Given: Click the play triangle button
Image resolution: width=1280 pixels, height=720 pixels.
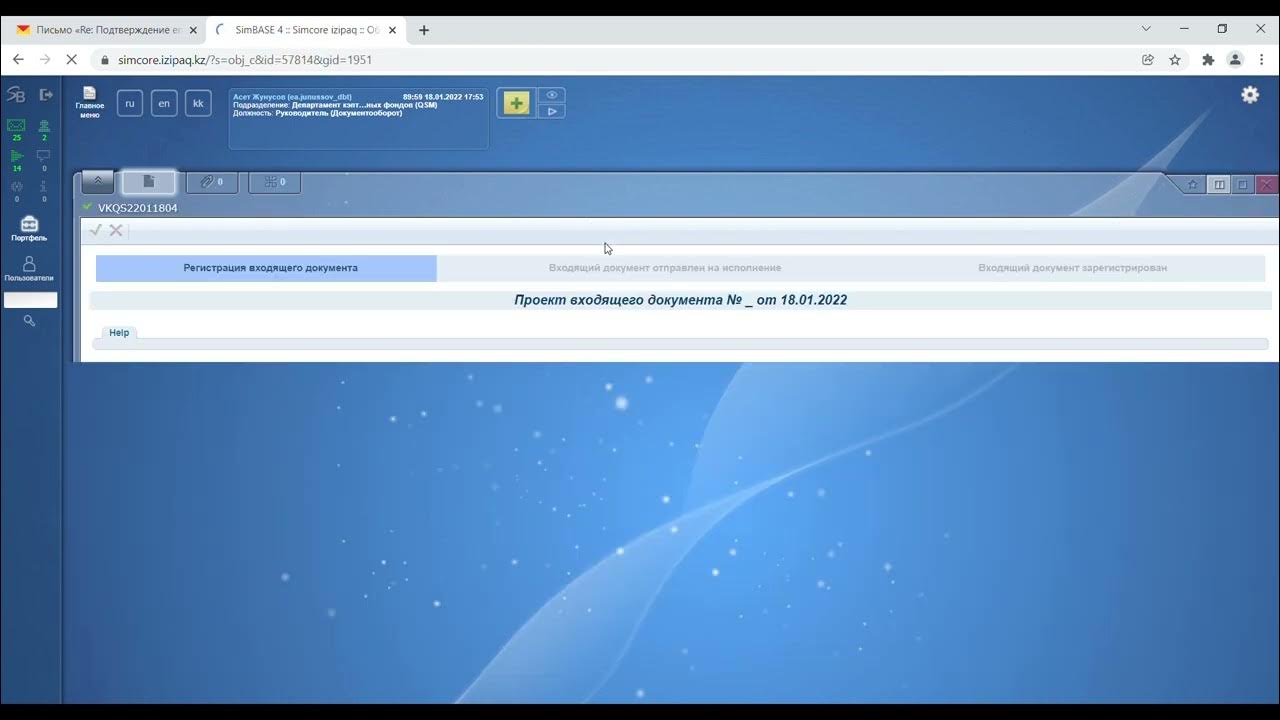Looking at the screenshot, I should [x=552, y=111].
